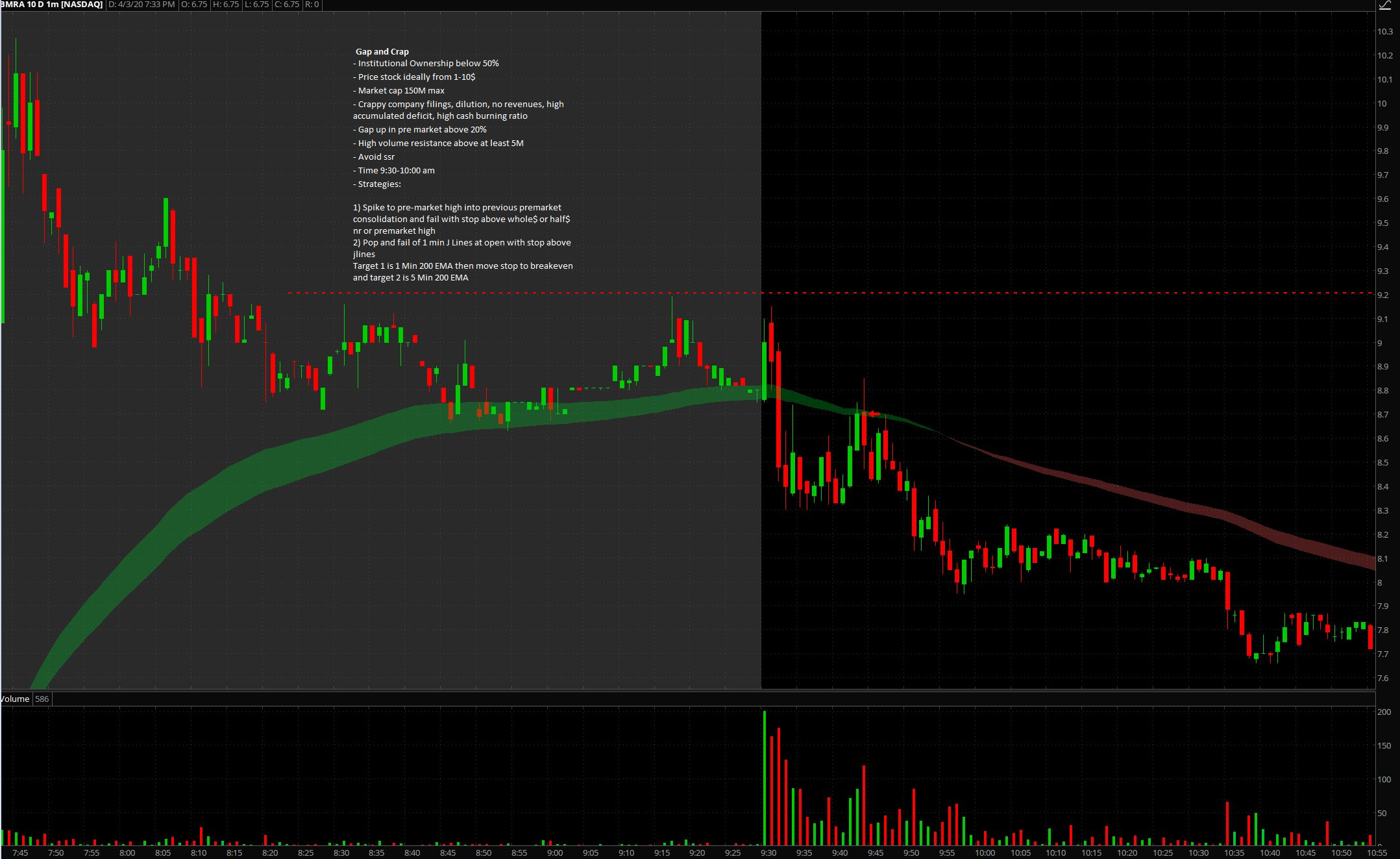Select the Gap and Crap text note heading
Viewport: 1400px width, 859px height.
pos(382,51)
